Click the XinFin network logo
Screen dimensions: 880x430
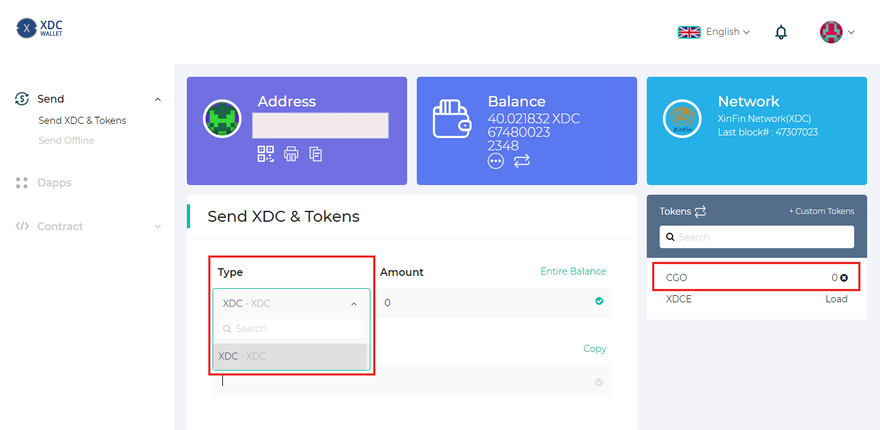pos(683,118)
